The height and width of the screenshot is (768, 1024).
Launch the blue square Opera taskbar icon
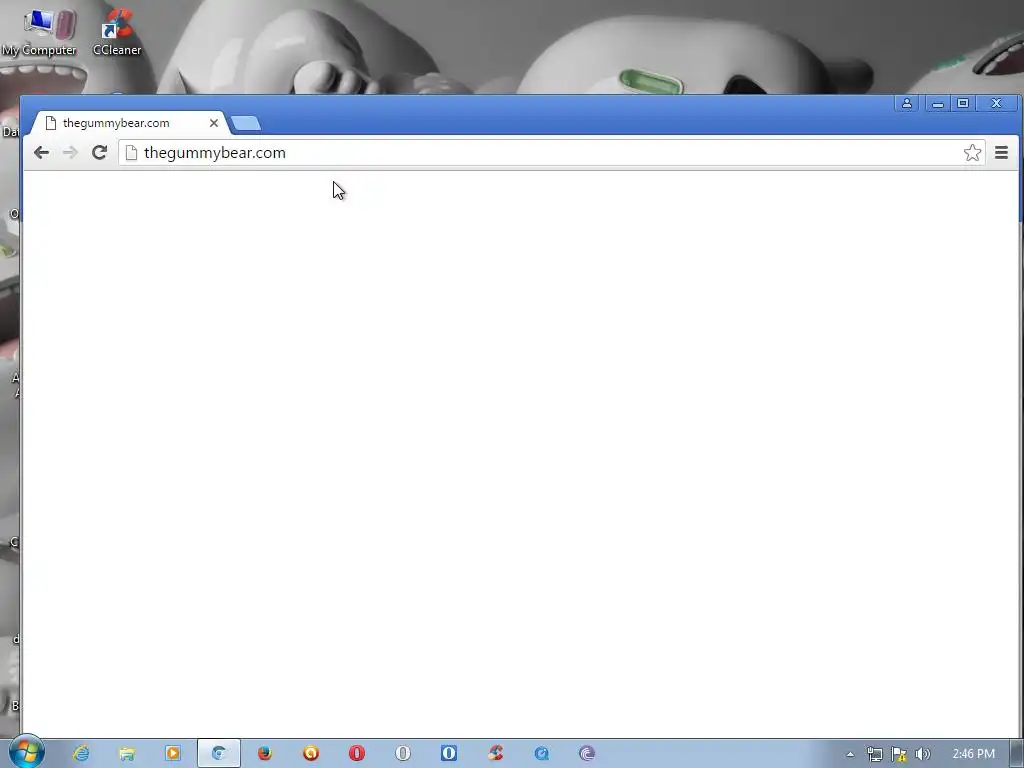[449, 754]
